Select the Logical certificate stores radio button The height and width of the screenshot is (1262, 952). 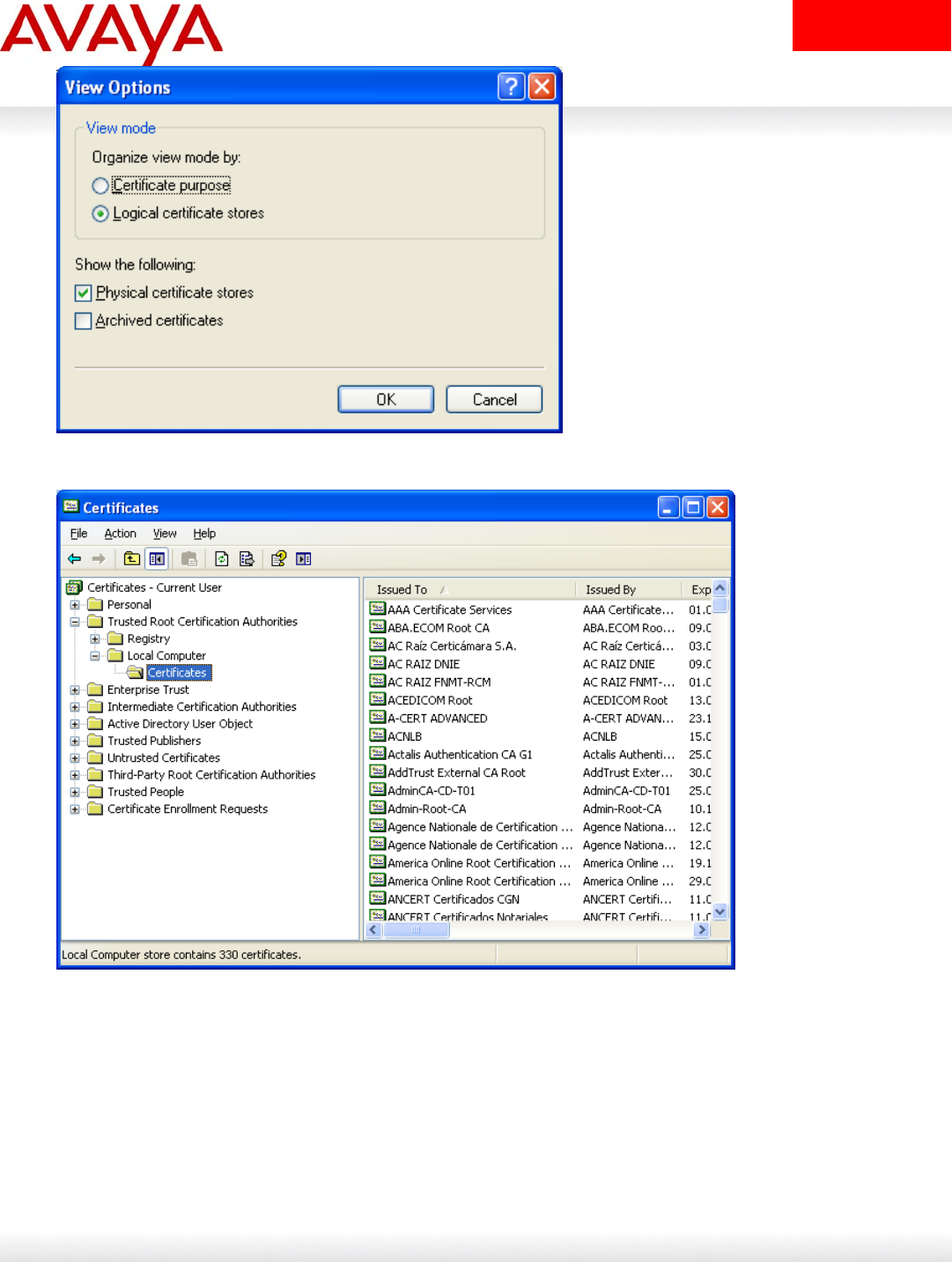coord(100,213)
